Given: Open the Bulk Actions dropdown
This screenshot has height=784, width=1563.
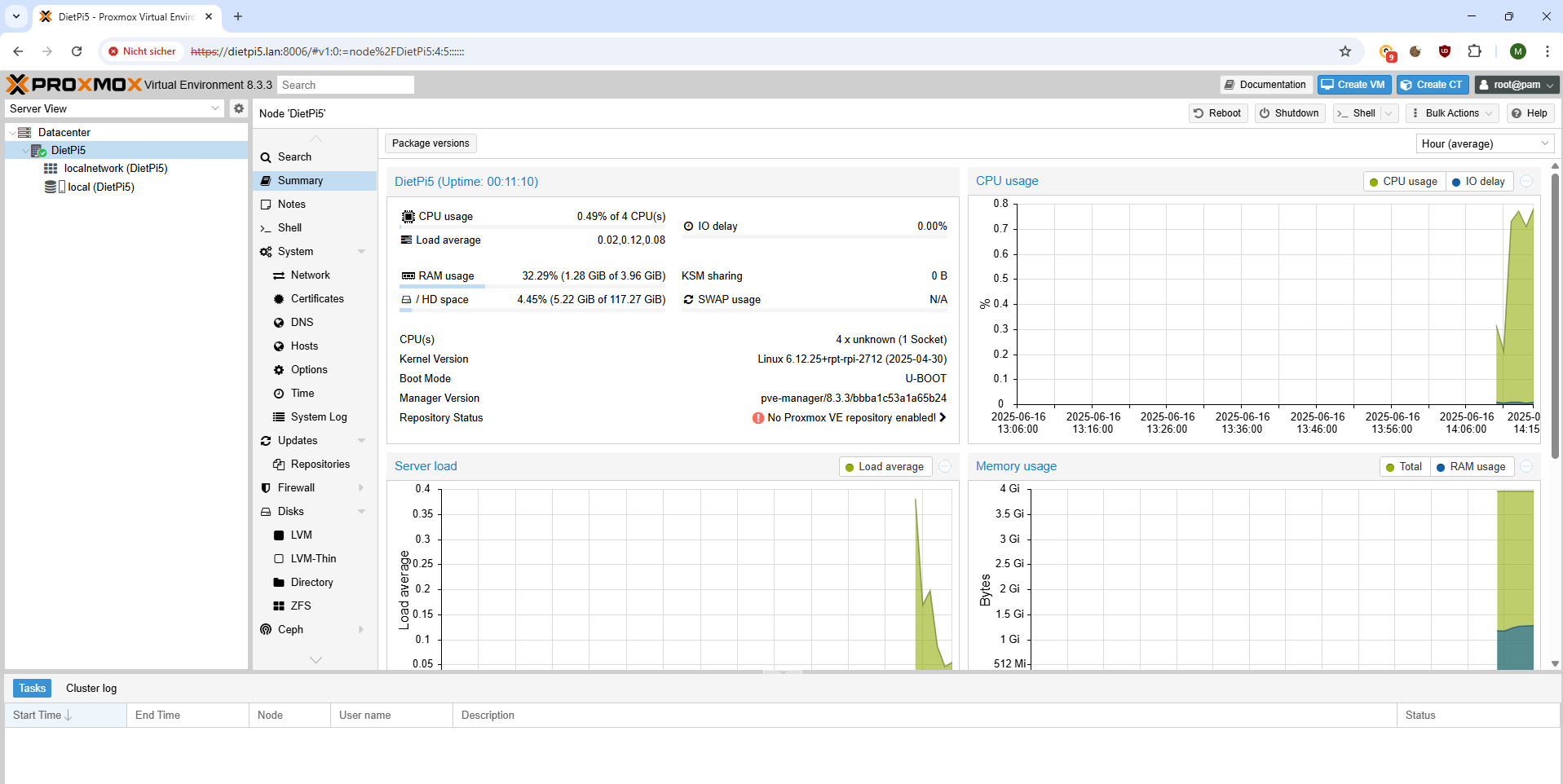Looking at the screenshot, I should point(1452,113).
